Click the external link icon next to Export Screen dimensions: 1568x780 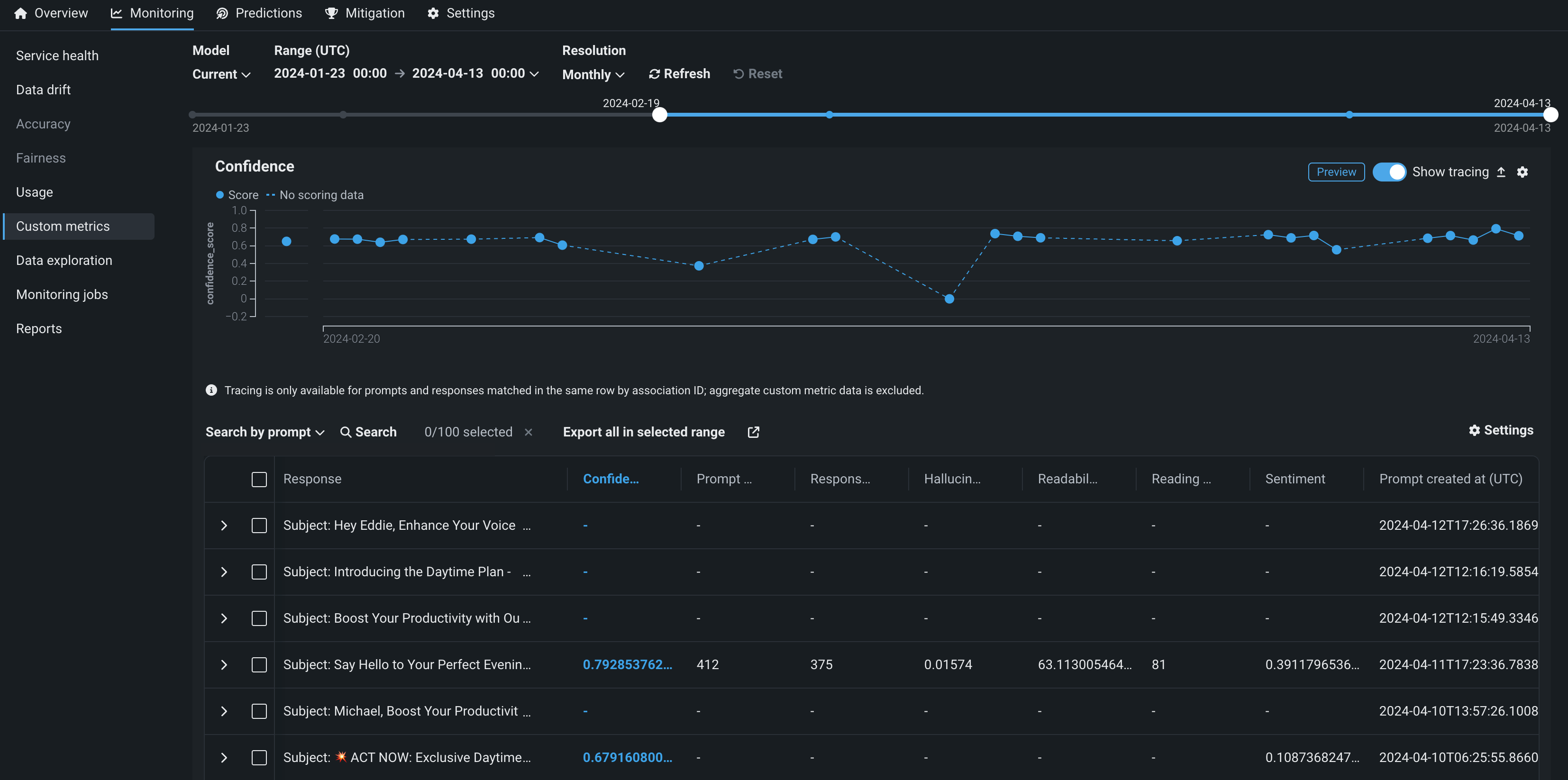coord(753,432)
